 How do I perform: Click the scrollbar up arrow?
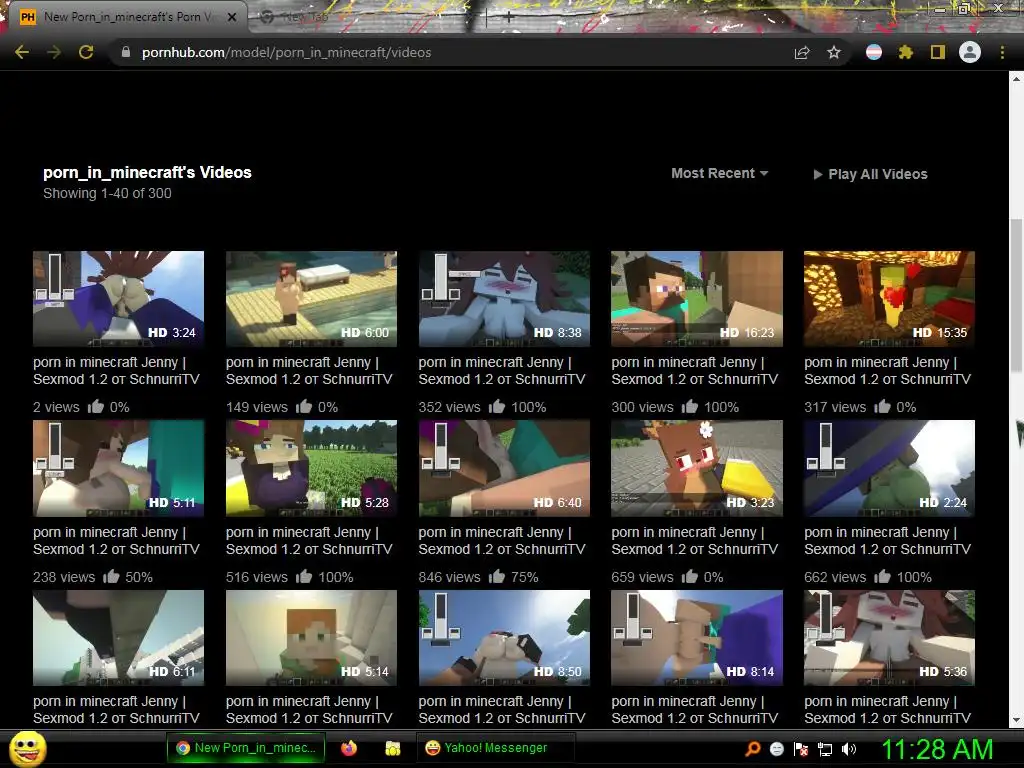pyautogui.click(x=1016, y=79)
